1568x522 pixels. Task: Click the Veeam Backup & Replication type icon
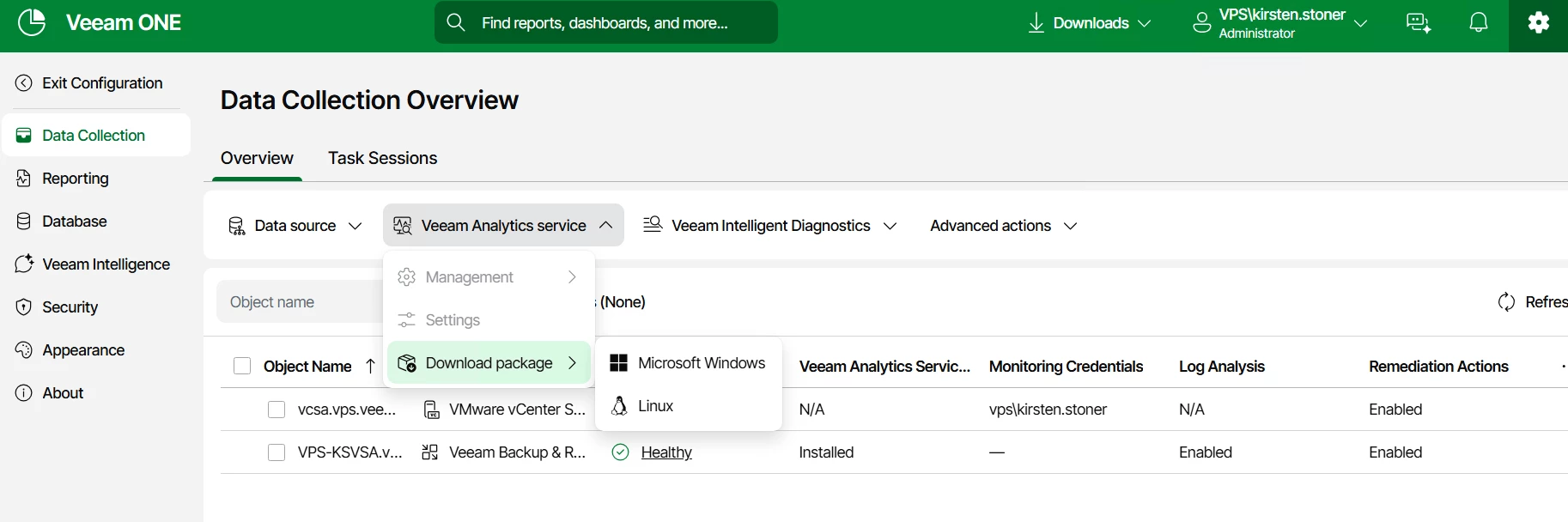tap(430, 452)
